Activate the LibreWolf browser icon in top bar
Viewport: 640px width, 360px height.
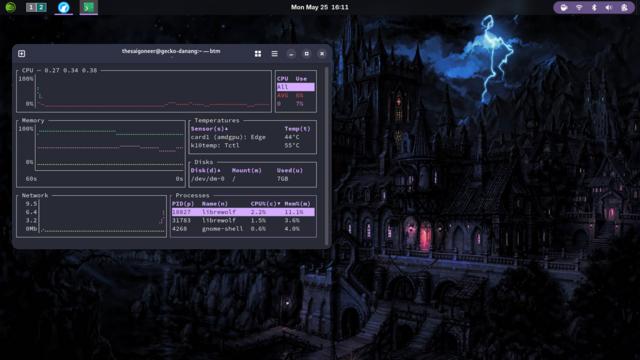[x=64, y=7]
